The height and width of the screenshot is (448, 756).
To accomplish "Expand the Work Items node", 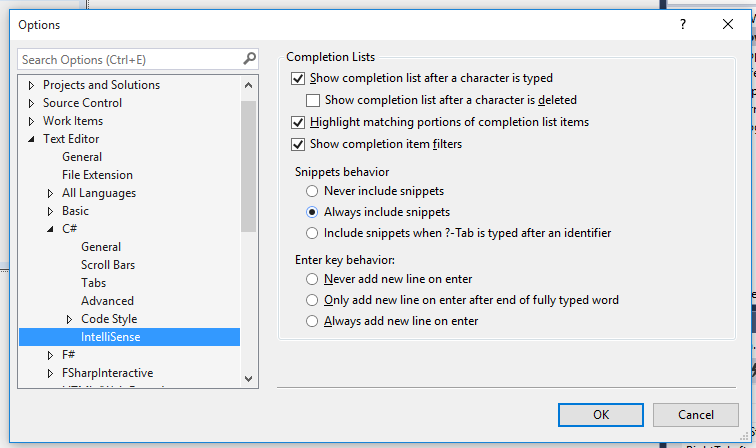I will pyautogui.click(x=31, y=121).
